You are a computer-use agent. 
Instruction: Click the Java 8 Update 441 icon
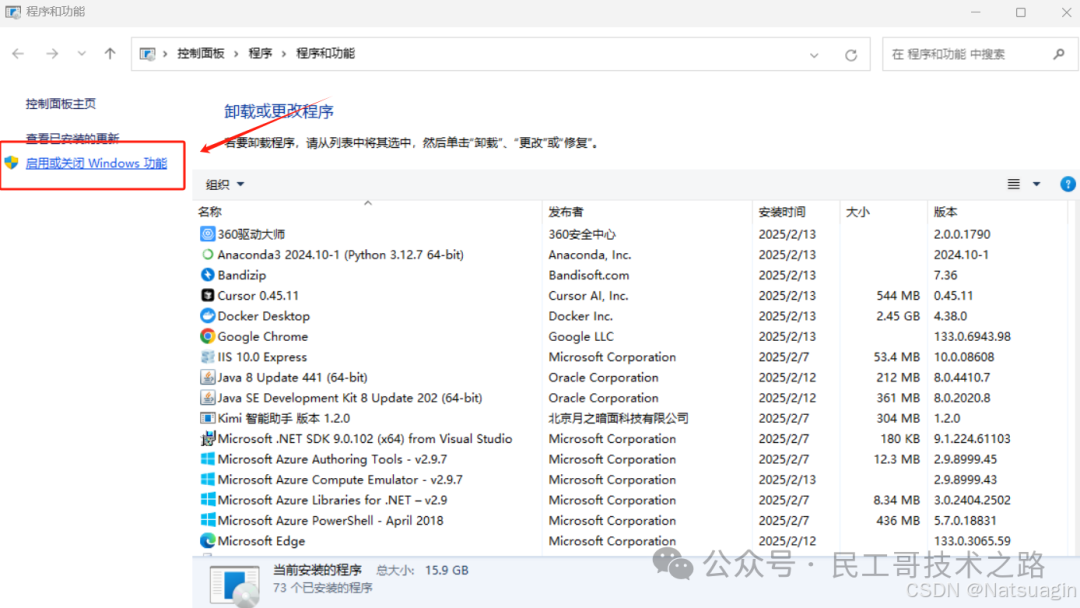pyautogui.click(x=207, y=377)
